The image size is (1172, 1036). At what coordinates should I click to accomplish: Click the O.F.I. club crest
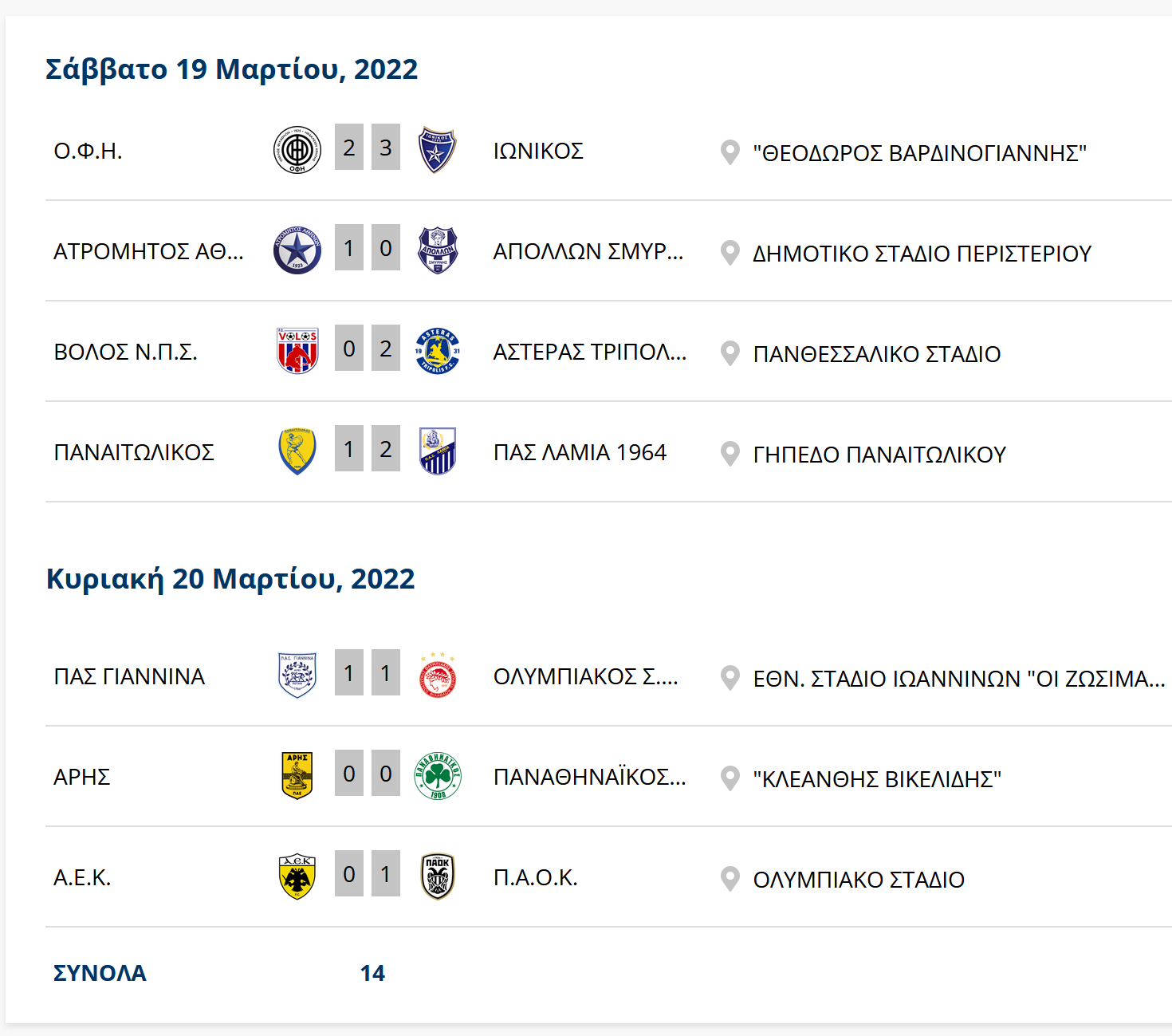tap(297, 150)
